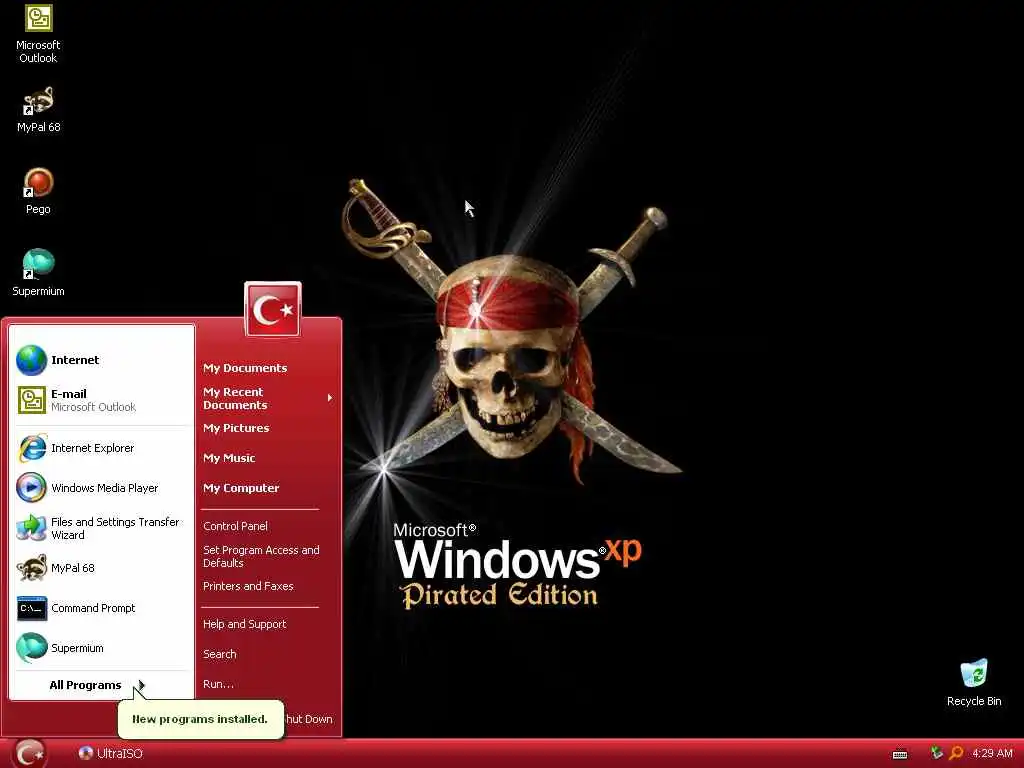This screenshot has height=768, width=1024.
Task: Click the Microsoft Outlook subtitle under E-mail
Action: click(93, 407)
